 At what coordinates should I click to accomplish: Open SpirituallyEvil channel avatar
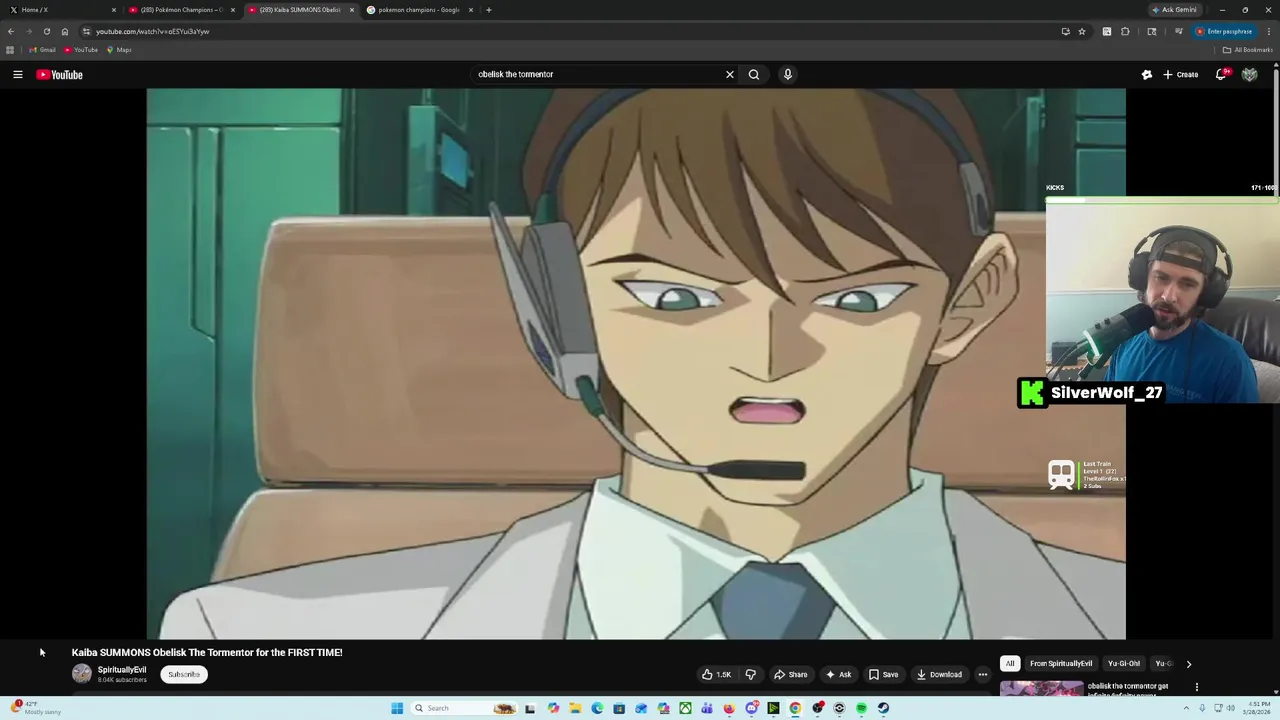click(82, 674)
